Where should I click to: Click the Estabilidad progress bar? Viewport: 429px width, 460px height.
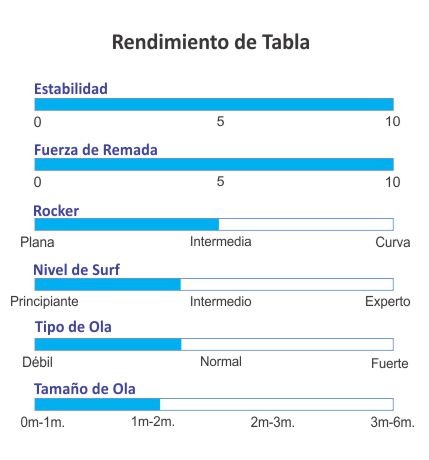pyautogui.click(x=214, y=104)
